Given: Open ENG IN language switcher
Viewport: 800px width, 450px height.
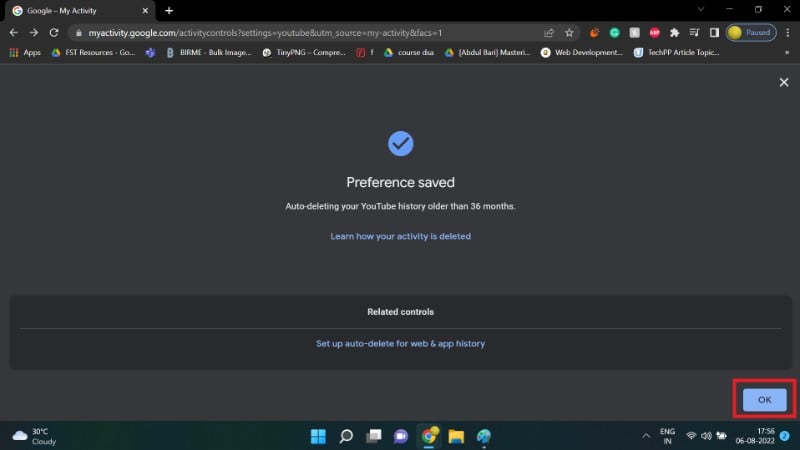Looking at the screenshot, I should click(667, 436).
